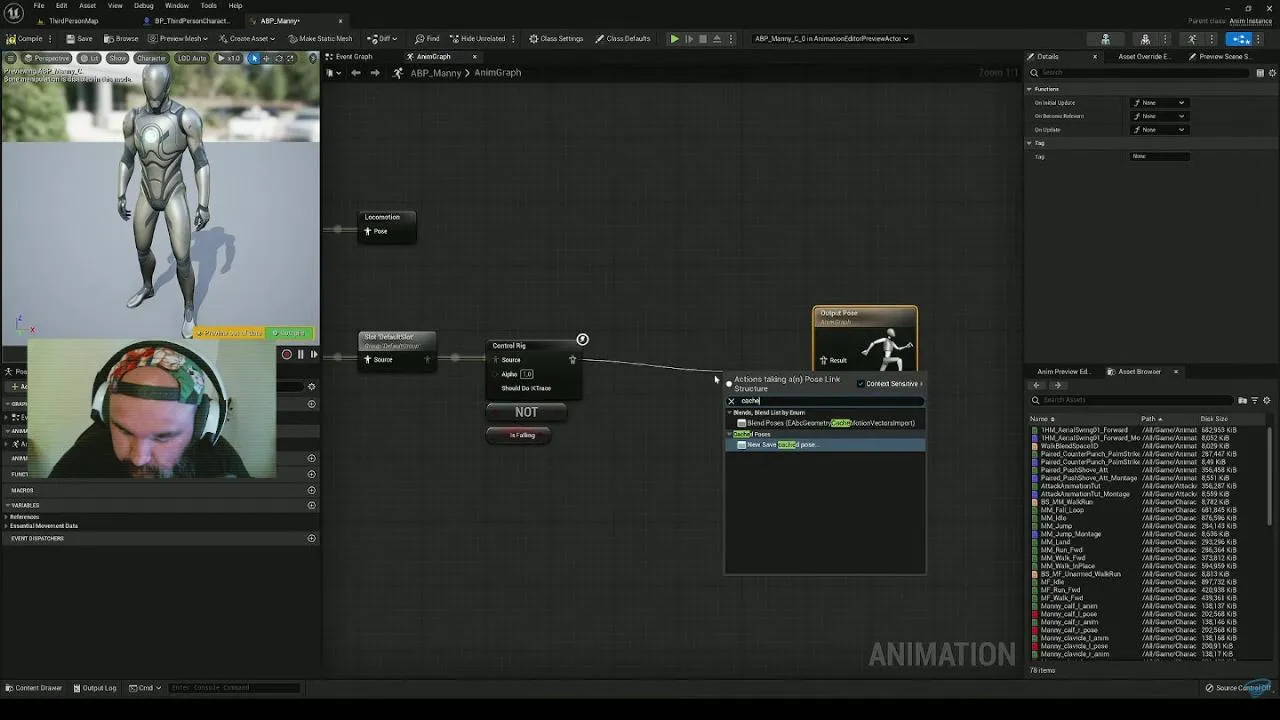Select MM_Idle in the asset browser
1280x720 pixels.
[1054, 518]
